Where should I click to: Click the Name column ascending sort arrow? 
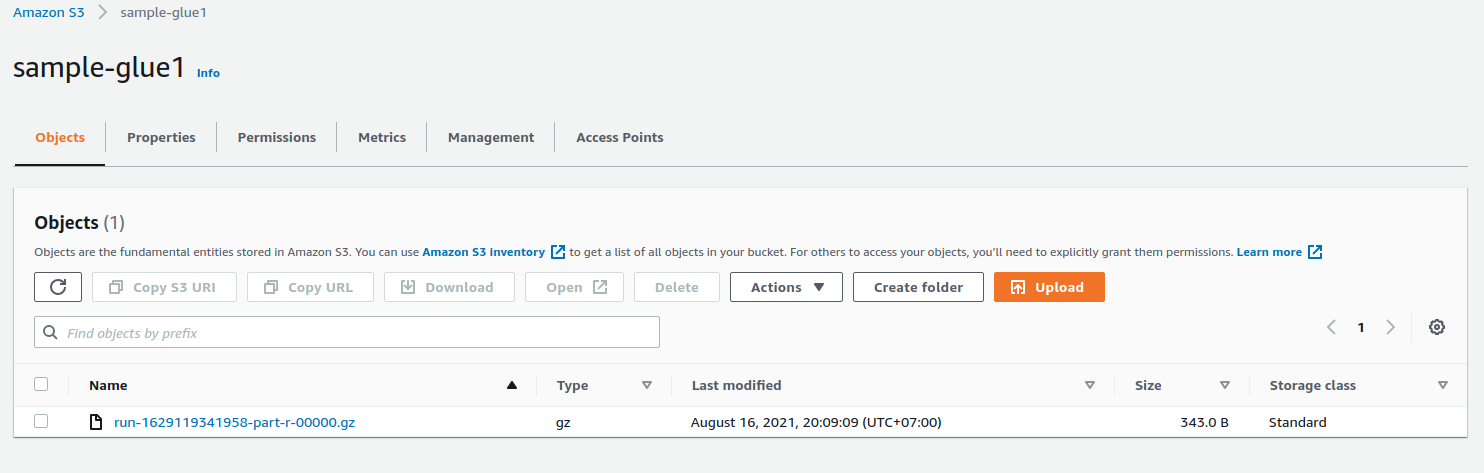coord(512,385)
